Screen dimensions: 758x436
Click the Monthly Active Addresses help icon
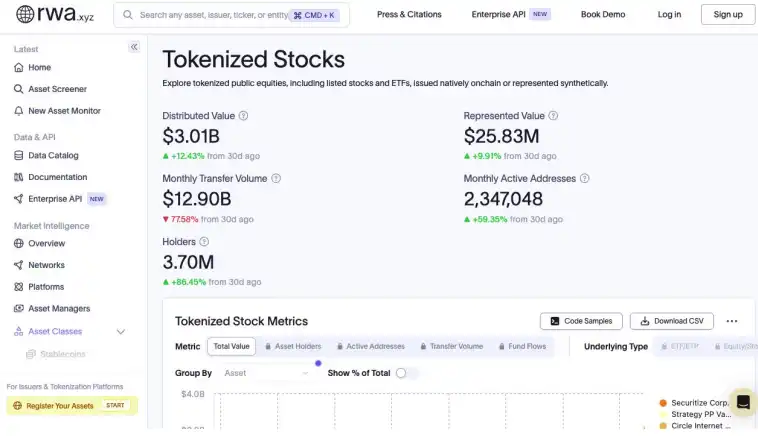coord(584,178)
